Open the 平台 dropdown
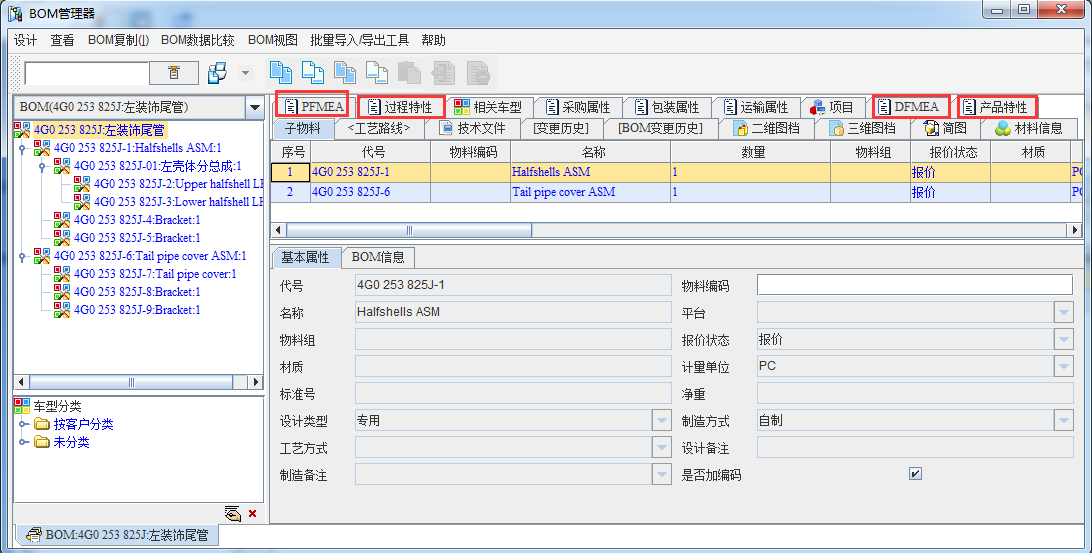1092x553 pixels. coord(1063,312)
